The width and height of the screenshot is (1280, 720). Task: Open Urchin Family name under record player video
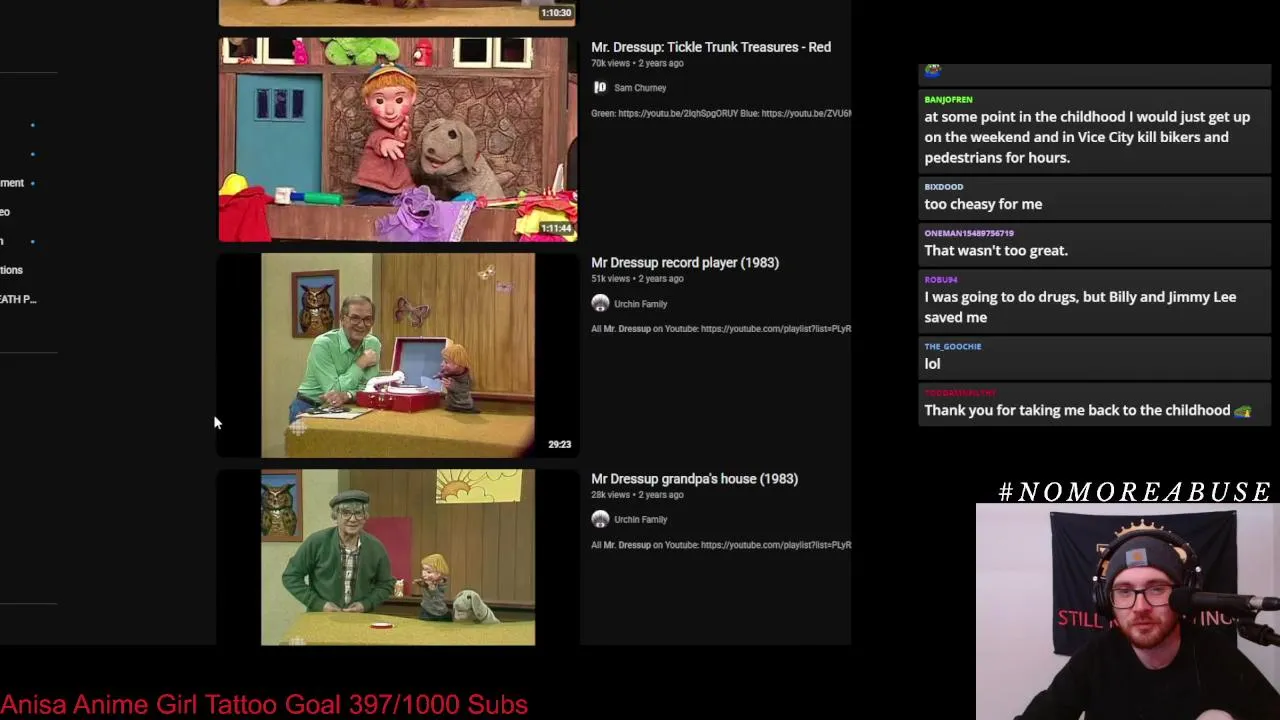point(641,304)
